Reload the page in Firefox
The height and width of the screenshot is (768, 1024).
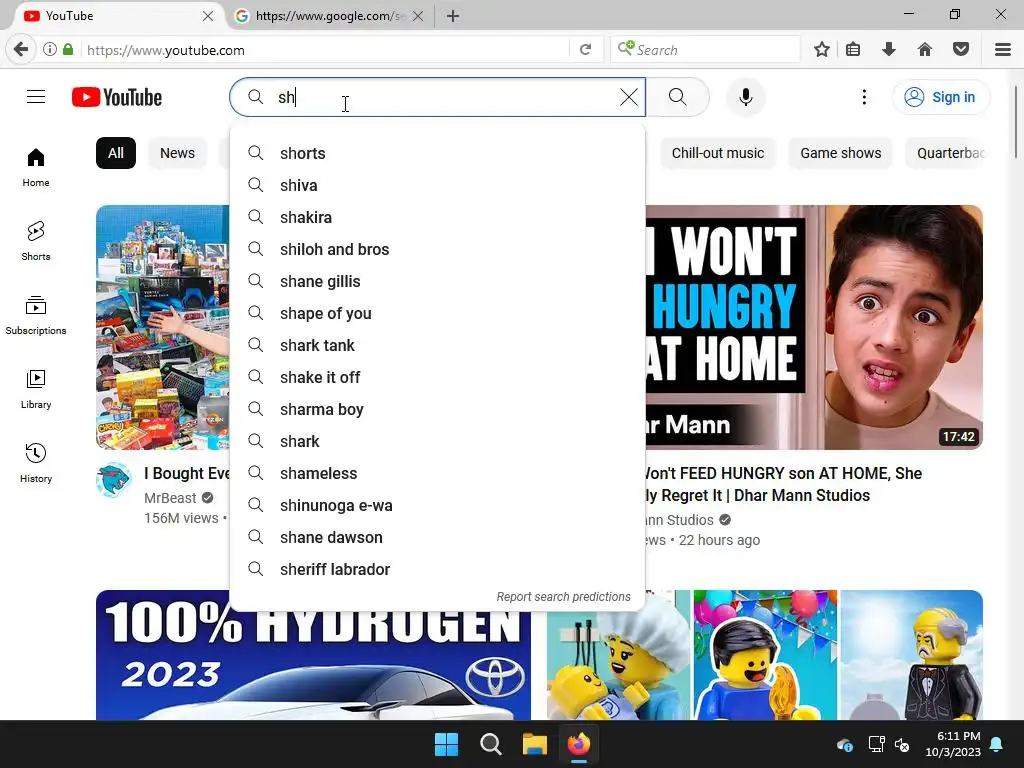pyautogui.click(x=586, y=50)
